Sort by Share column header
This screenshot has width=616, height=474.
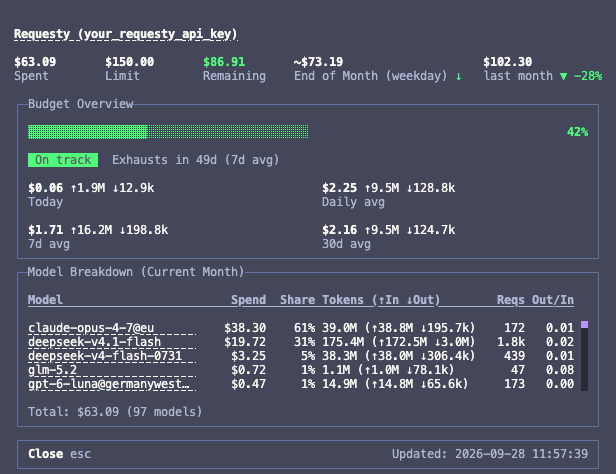coord(297,300)
